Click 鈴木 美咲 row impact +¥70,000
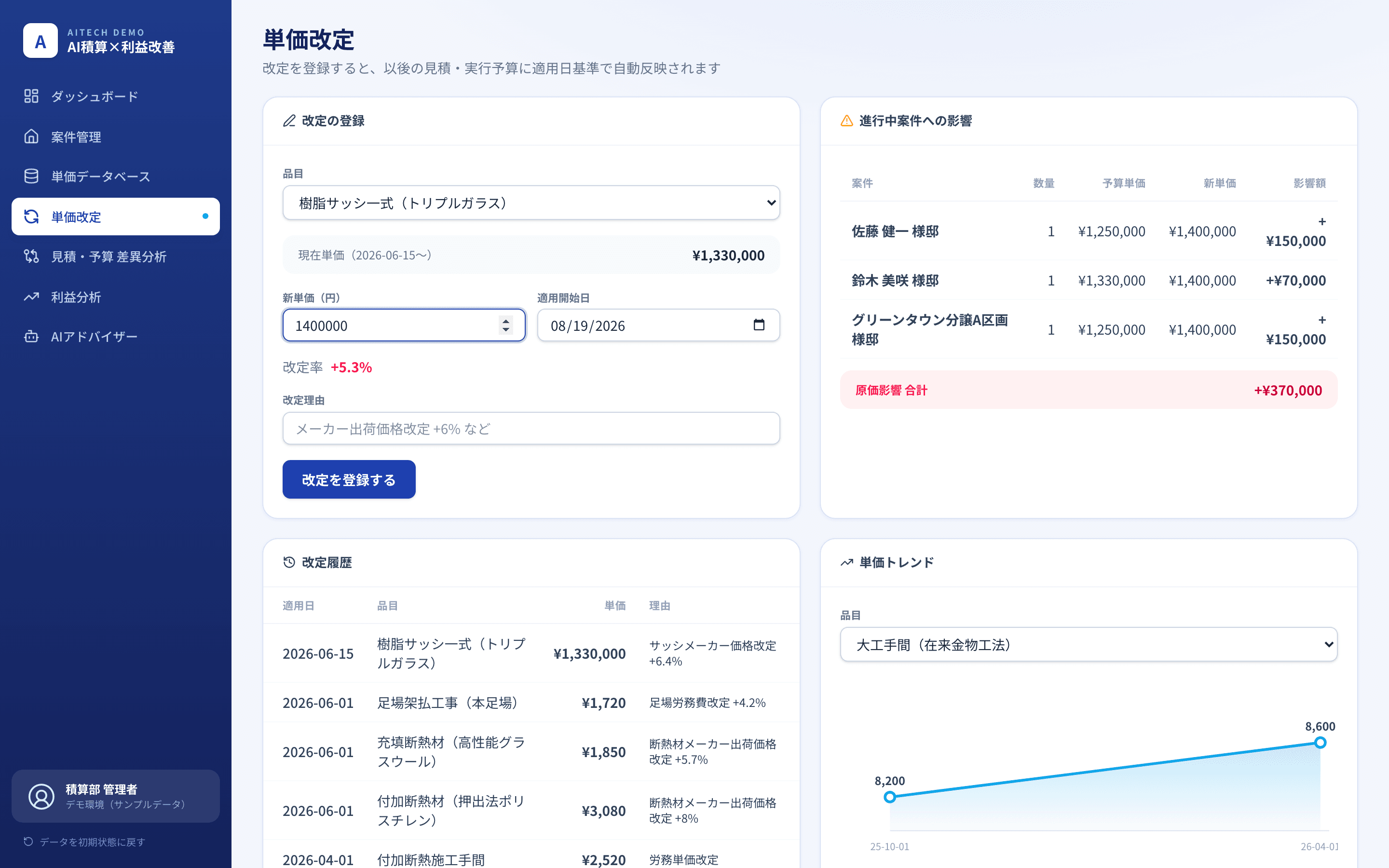Viewport: 1389px width, 868px height. pos(1296,280)
